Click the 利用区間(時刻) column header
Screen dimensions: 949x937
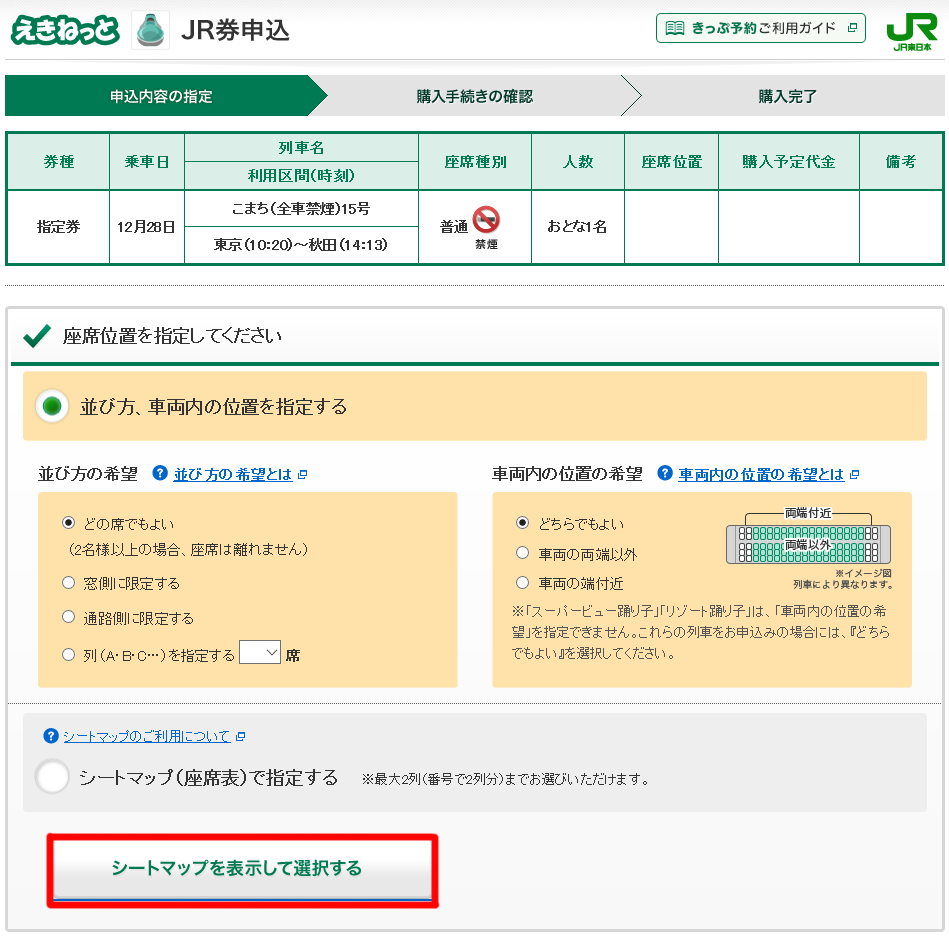(x=301, y=176)
